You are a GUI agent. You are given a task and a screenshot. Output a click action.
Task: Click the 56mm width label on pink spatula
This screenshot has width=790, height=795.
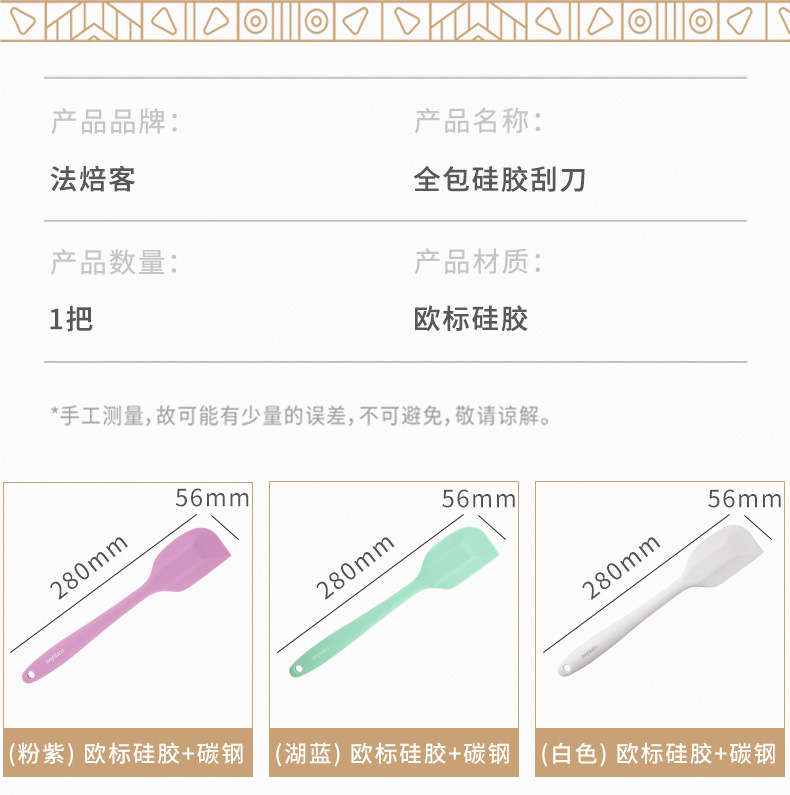pyautogui.click(x=213, y=498)
